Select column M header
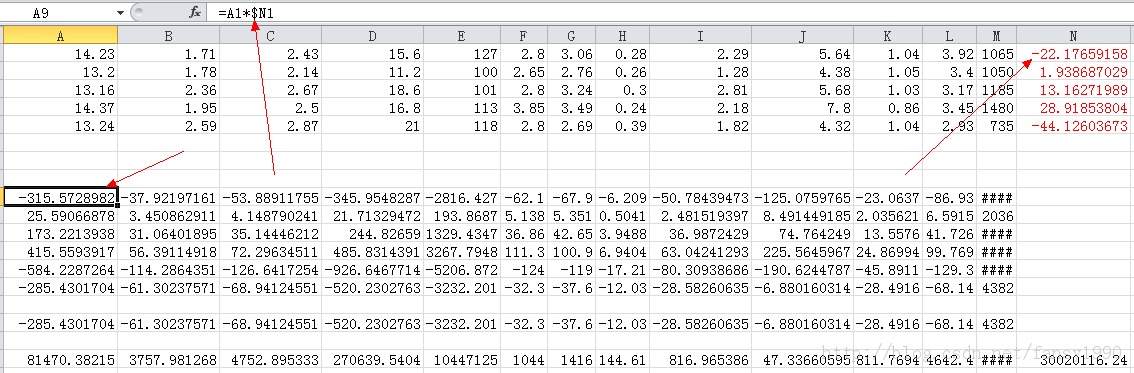The height and width of the screenshot is (373, 1134). 997,36
